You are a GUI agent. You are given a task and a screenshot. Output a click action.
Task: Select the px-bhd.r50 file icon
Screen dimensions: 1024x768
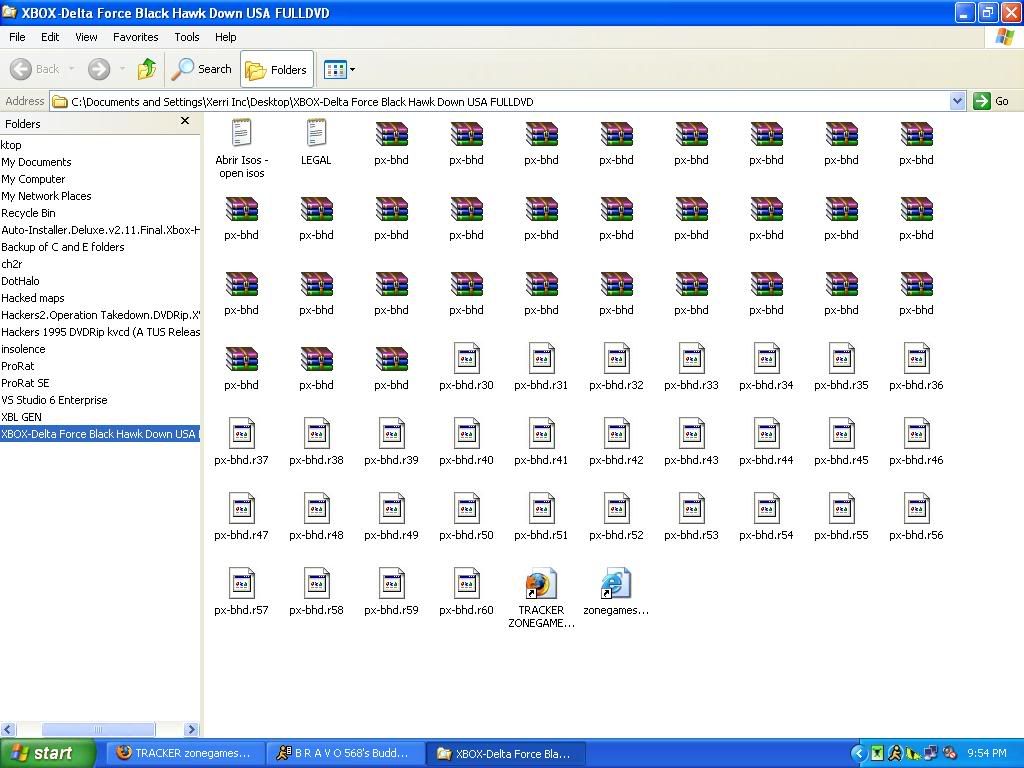tap(466, 508)
